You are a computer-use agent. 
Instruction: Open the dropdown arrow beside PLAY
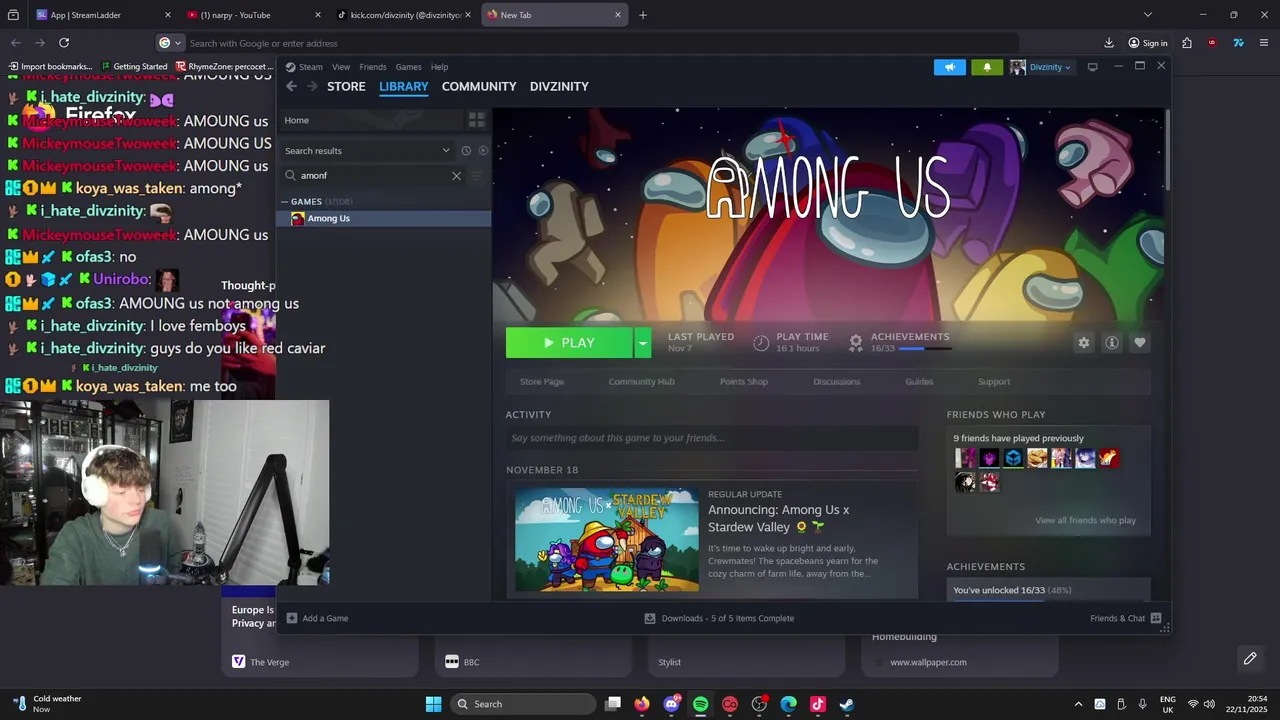pos(643,343)
